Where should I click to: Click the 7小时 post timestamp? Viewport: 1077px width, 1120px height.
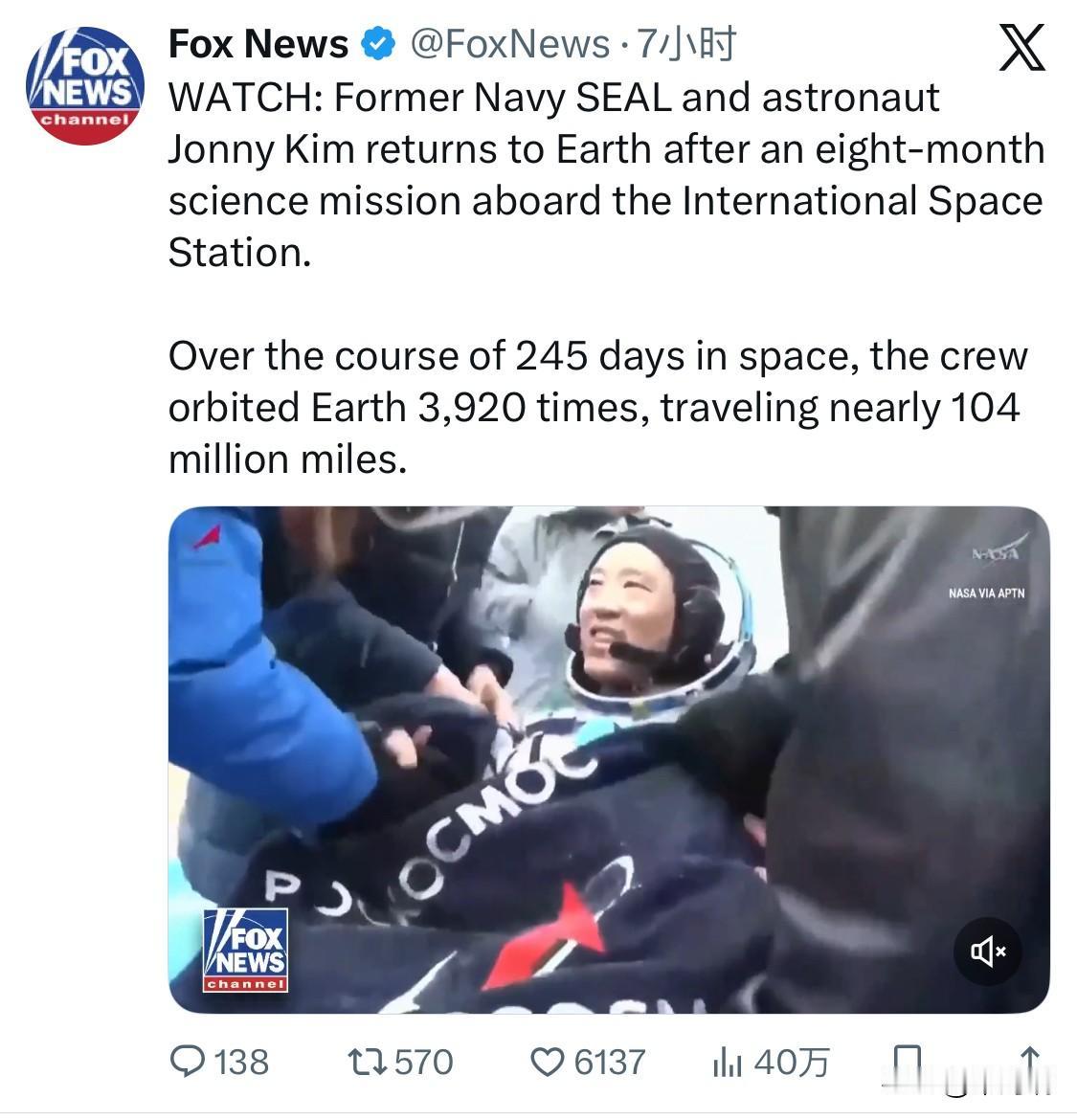click(x=686, y=44)
